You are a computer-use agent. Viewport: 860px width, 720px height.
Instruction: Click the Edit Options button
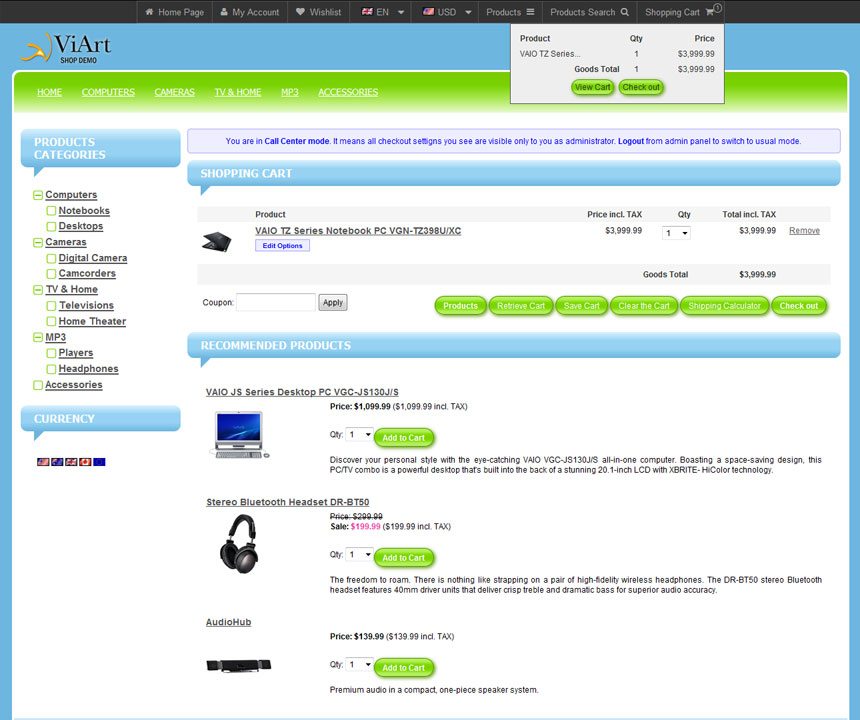282,246
